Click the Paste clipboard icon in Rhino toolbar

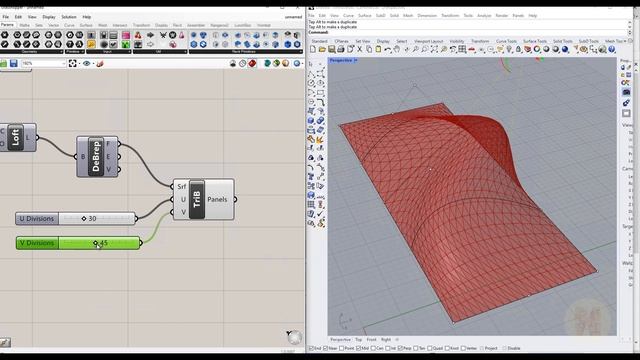tap(378, 49)
